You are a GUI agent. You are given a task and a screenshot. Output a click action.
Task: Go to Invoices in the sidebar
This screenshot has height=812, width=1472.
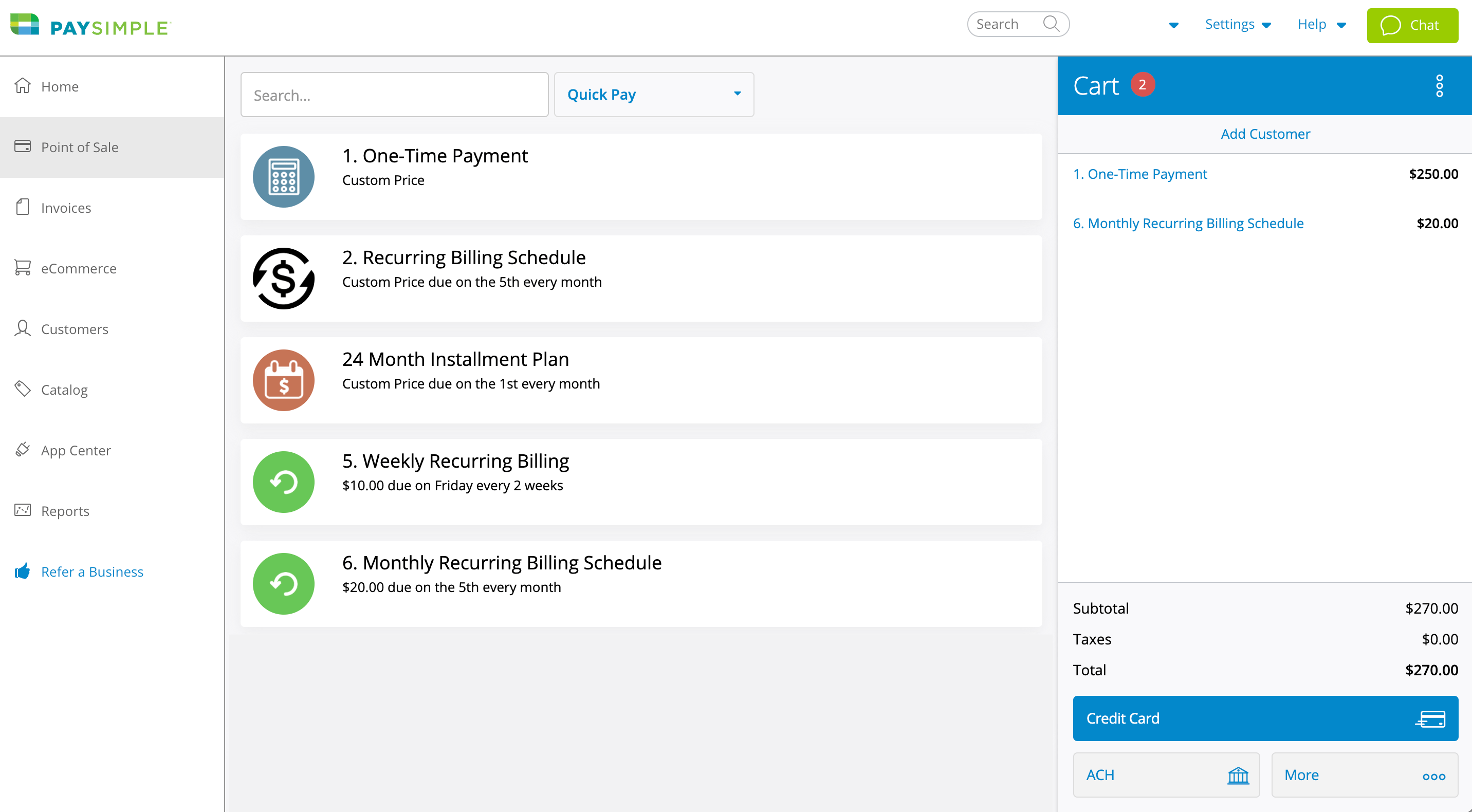66,208
